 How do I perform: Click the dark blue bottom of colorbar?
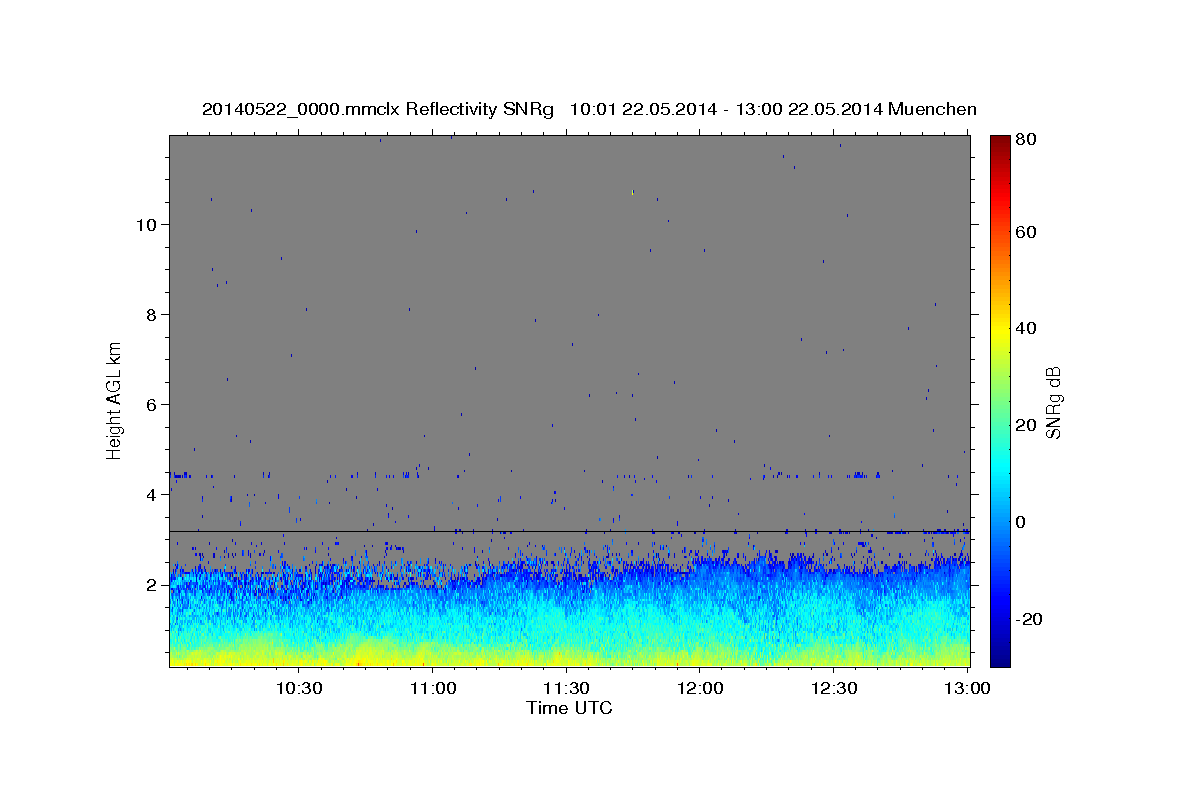point(1000,655)
